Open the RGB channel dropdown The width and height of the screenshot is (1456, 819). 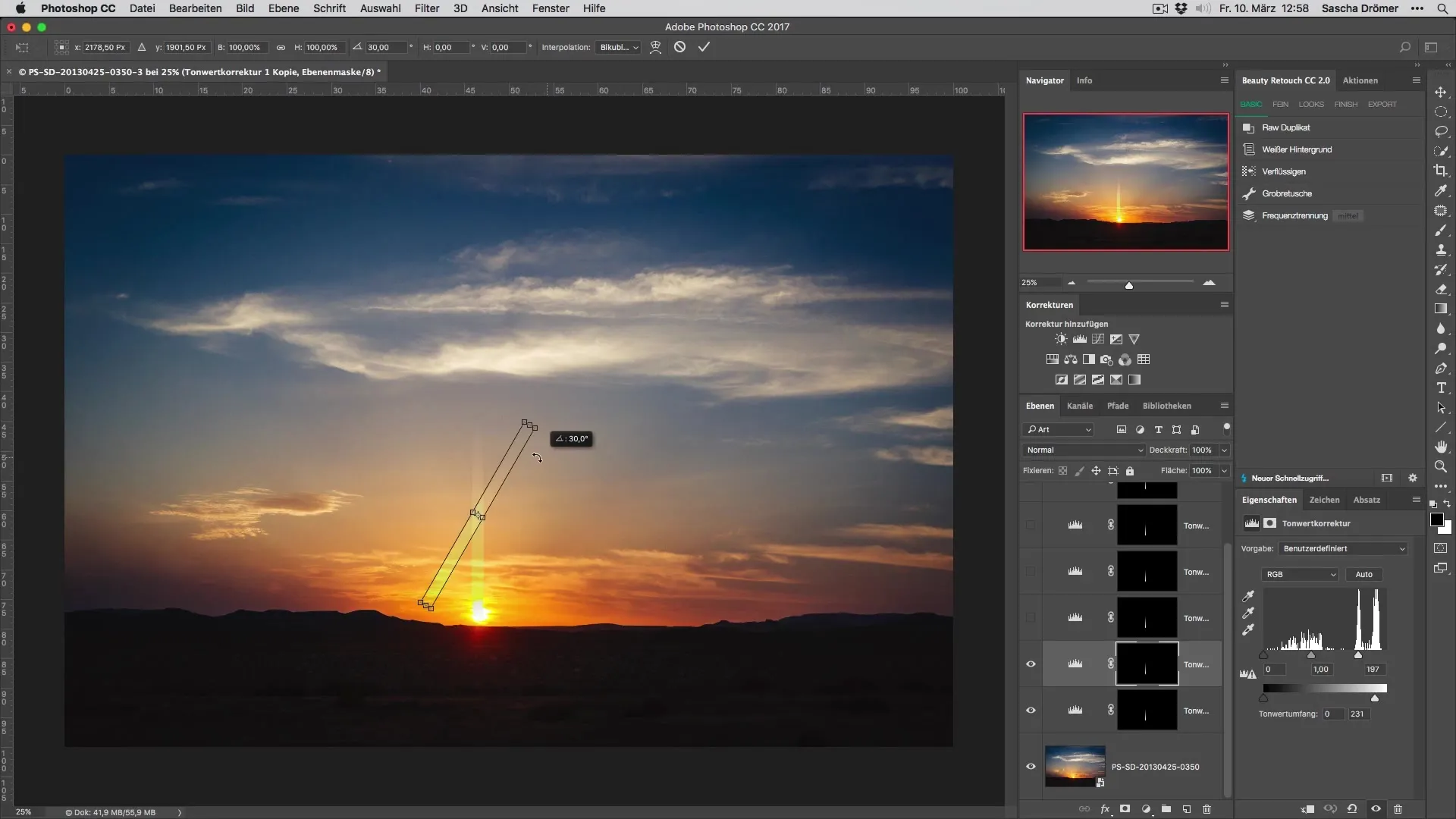coord(1300,574)
